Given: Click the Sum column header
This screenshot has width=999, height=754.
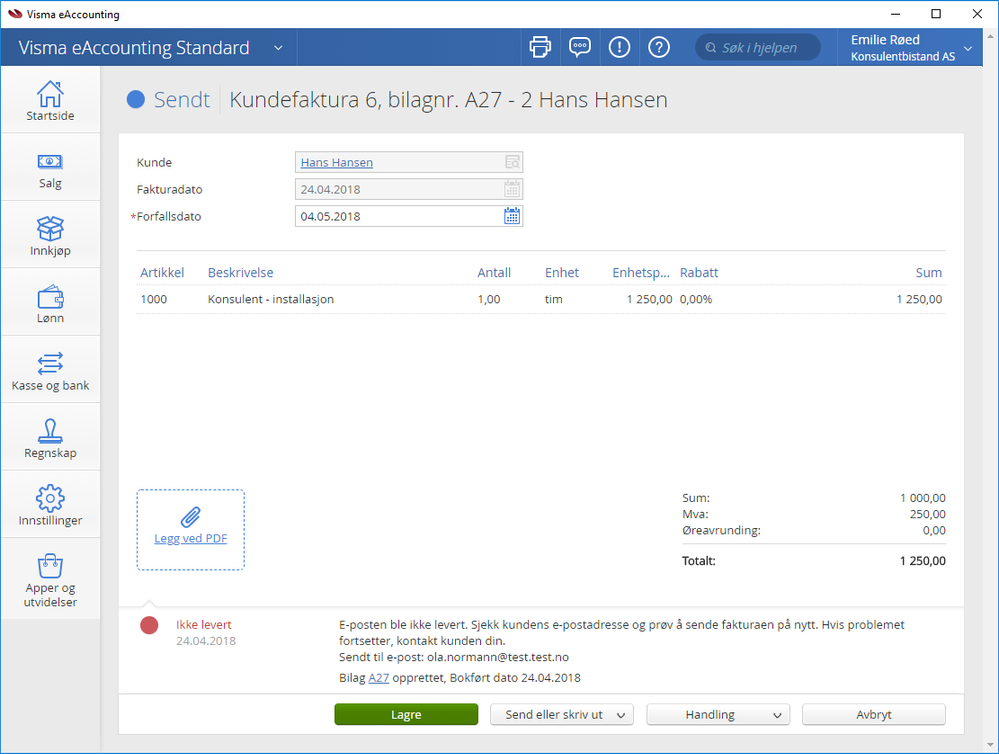Looking at the screenshot, I should (928, 273).
